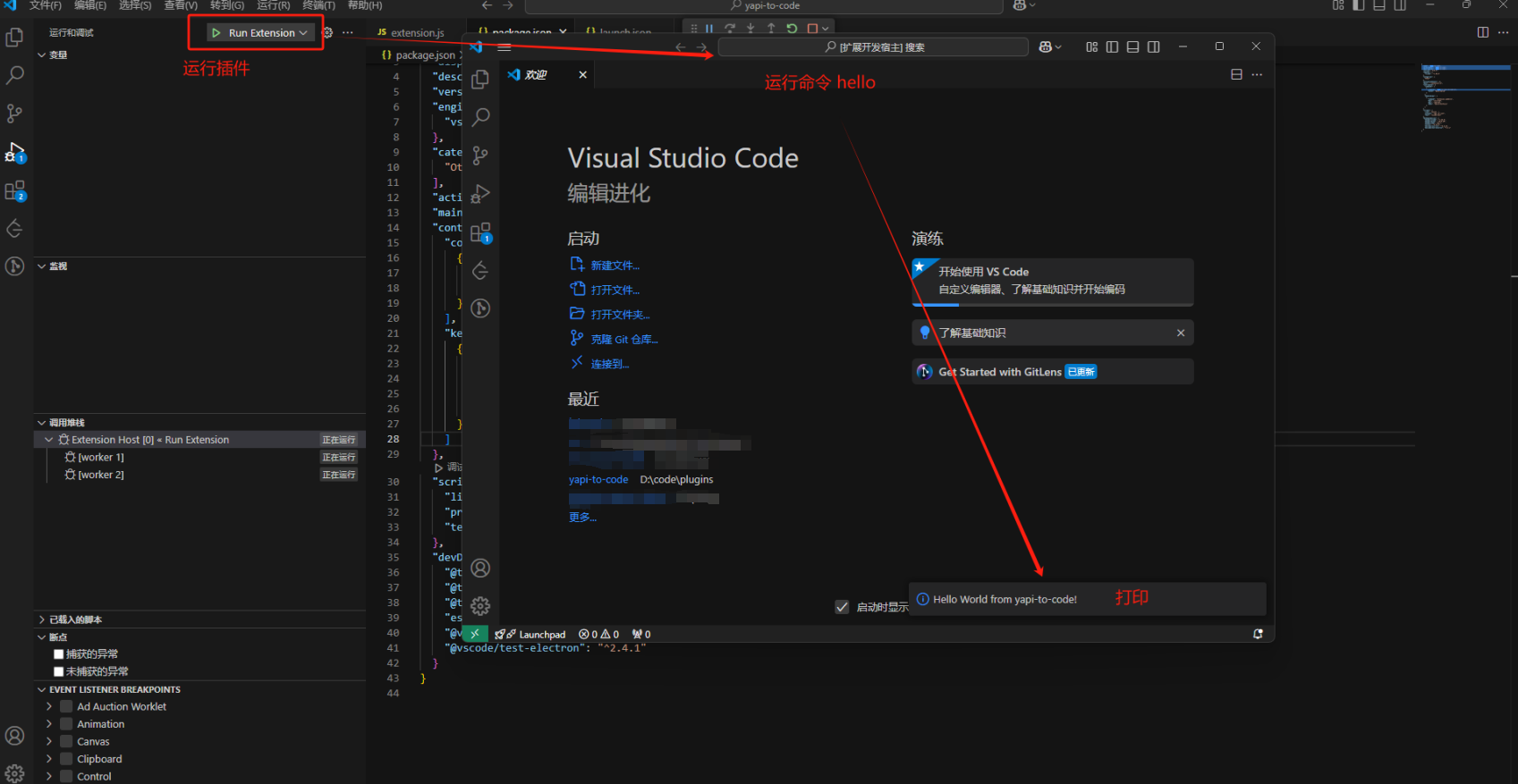The width and height of the screenshot is (1518, 784).
Task: Open the File menu
Action: pos(46,5)
